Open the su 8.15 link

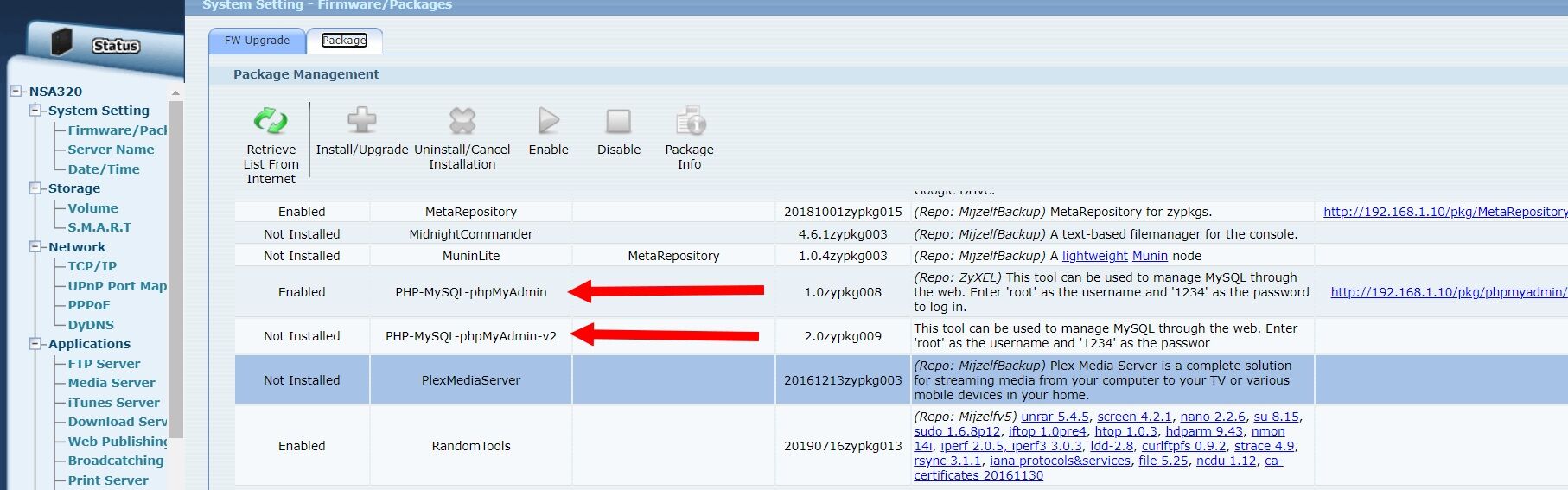[x=1276, y=416]
